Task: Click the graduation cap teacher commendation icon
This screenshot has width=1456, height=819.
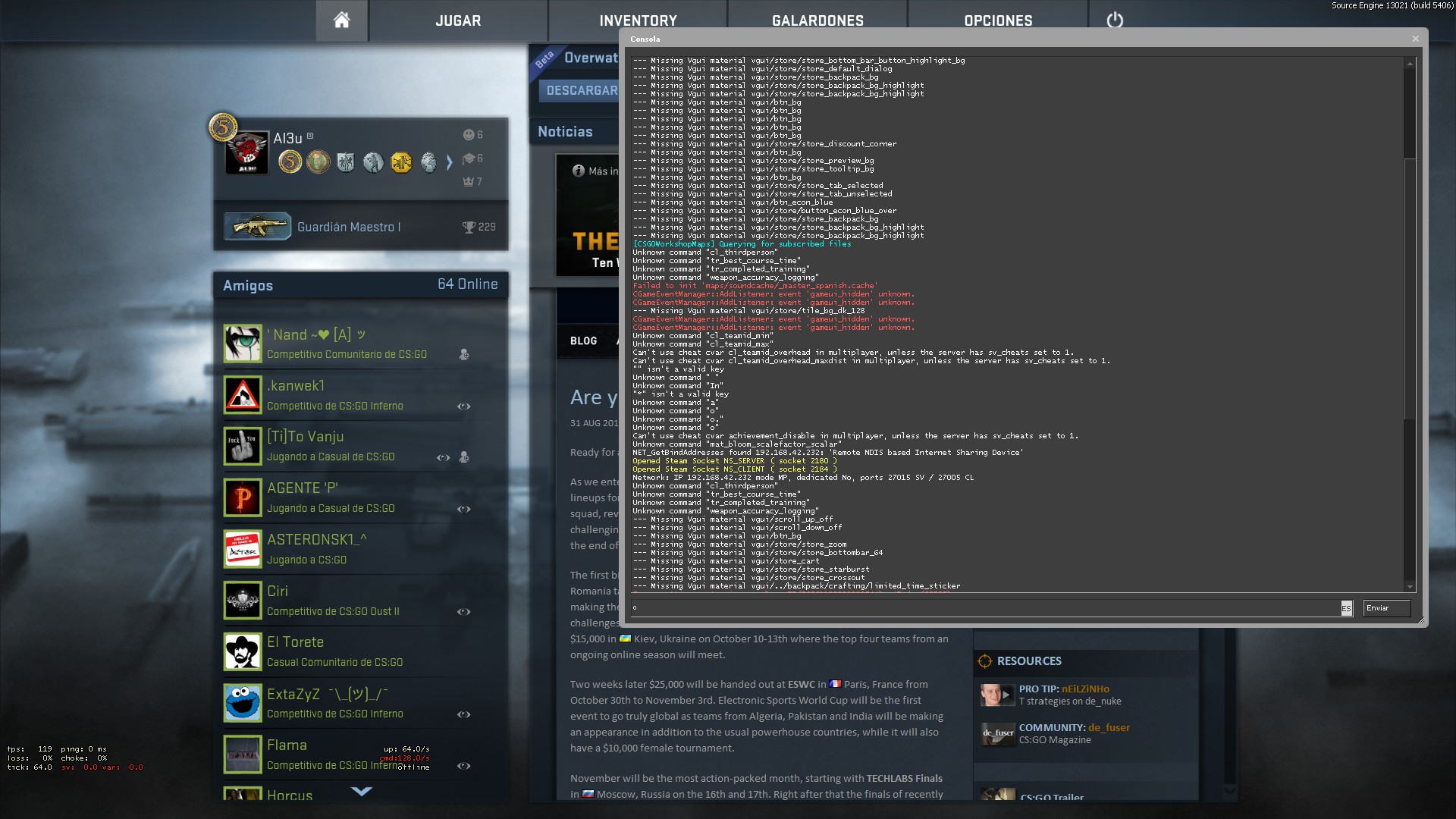Action: pos(469,158)
